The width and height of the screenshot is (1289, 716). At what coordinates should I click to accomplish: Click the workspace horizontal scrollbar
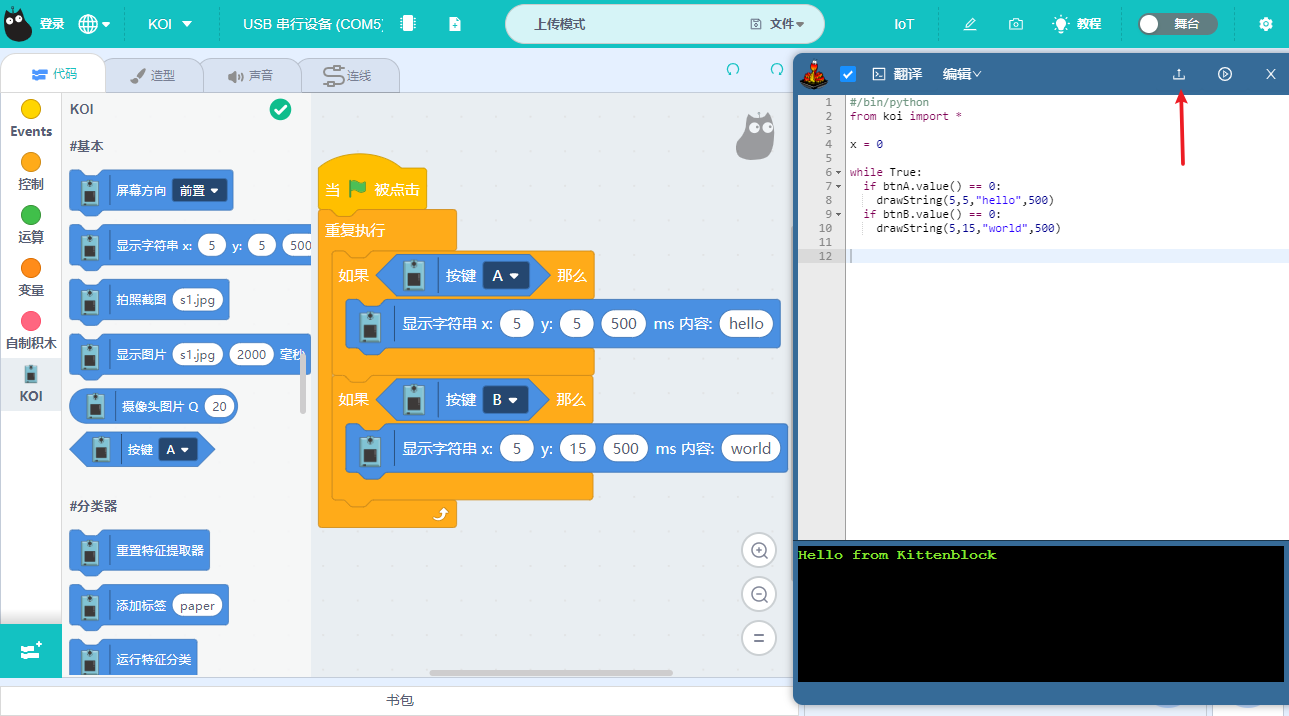pyautogui.click(x=551, y=673)
